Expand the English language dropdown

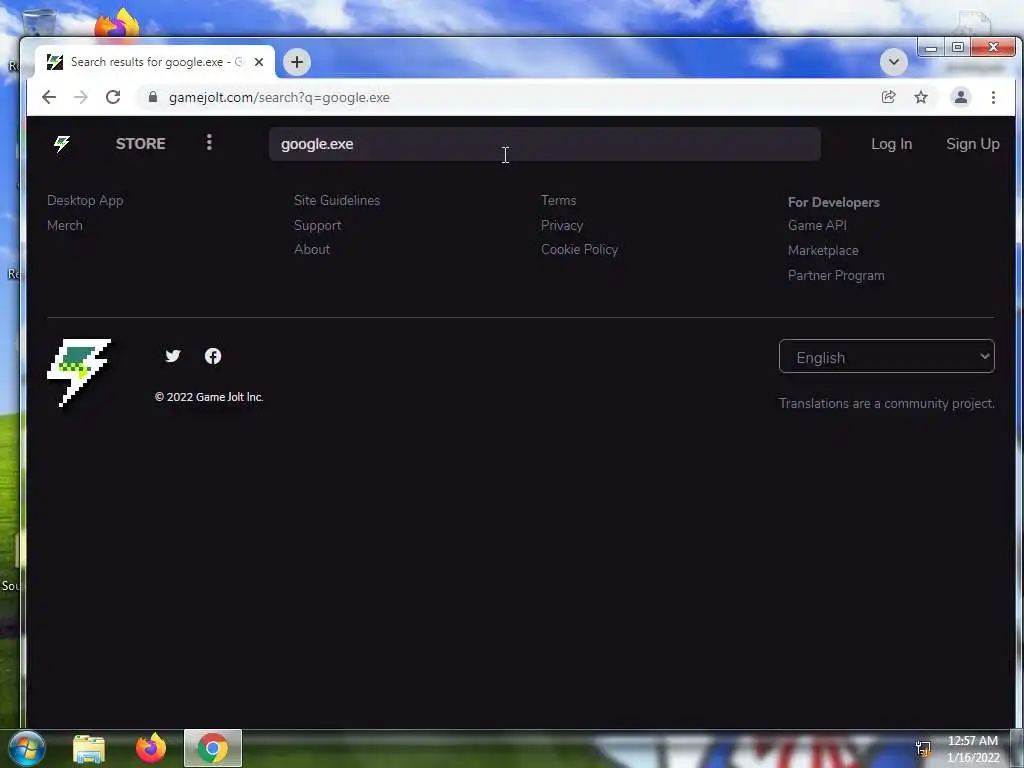tap(886, 357)
